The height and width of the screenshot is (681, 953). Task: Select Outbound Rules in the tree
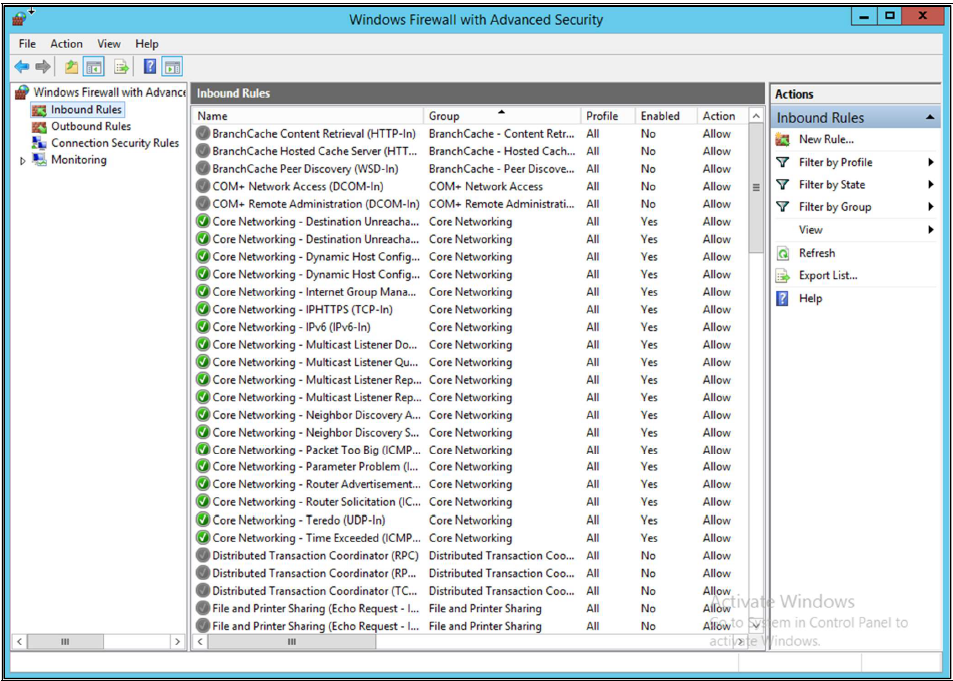pos(91,126)
